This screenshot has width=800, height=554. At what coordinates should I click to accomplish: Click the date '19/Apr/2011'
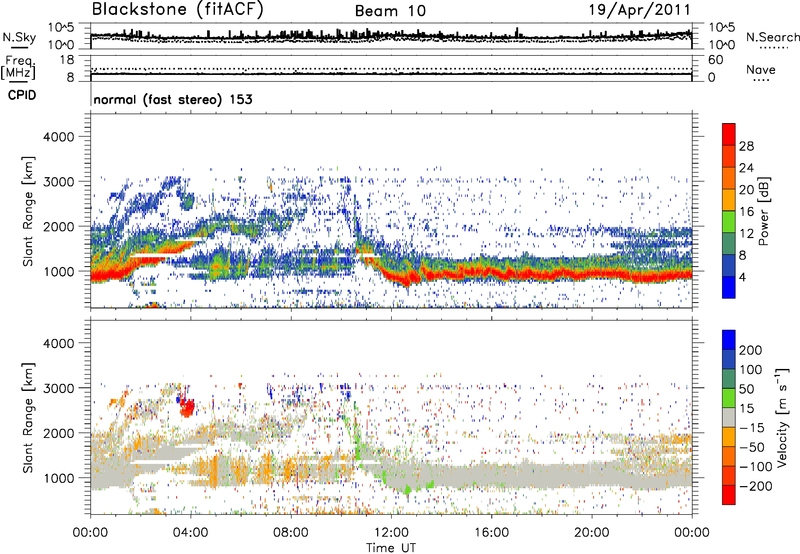[640, 10]
